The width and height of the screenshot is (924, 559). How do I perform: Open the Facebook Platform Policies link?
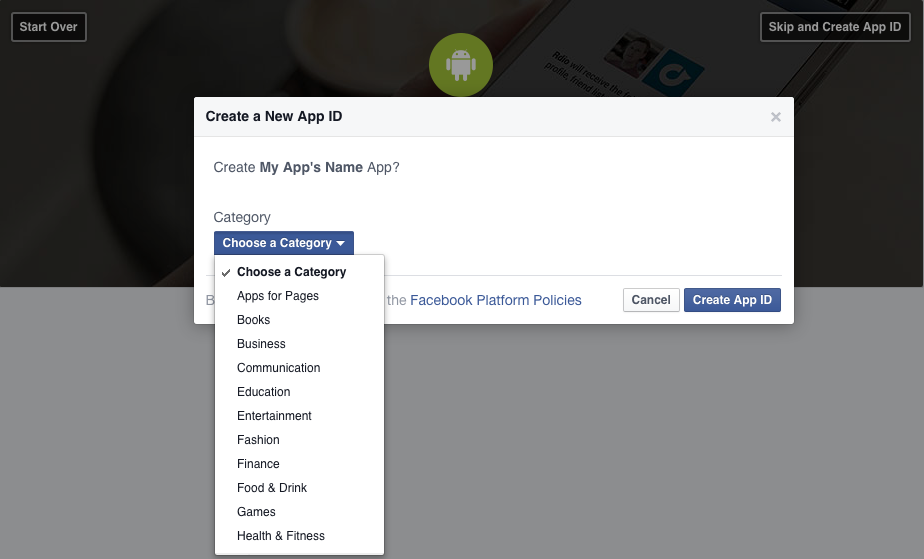pos(496,300)
